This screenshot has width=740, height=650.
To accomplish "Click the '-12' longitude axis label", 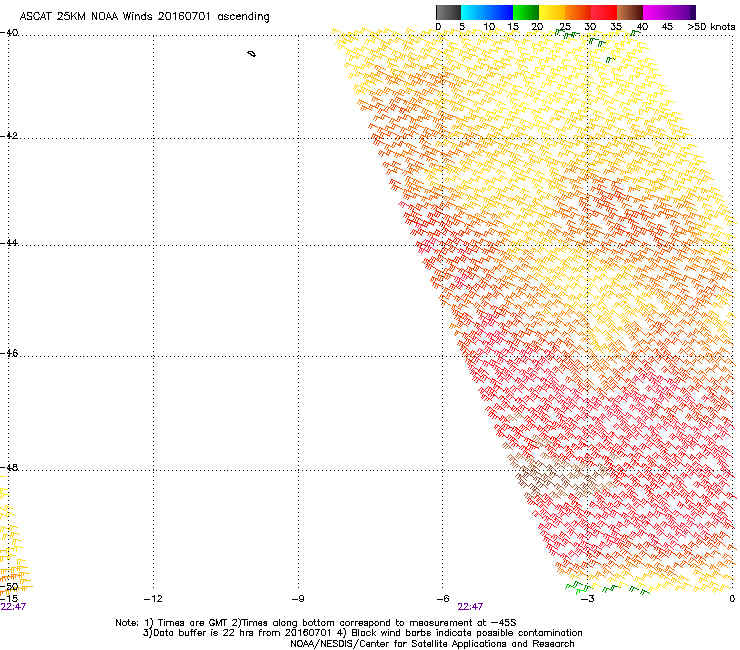I will point(153,599).
